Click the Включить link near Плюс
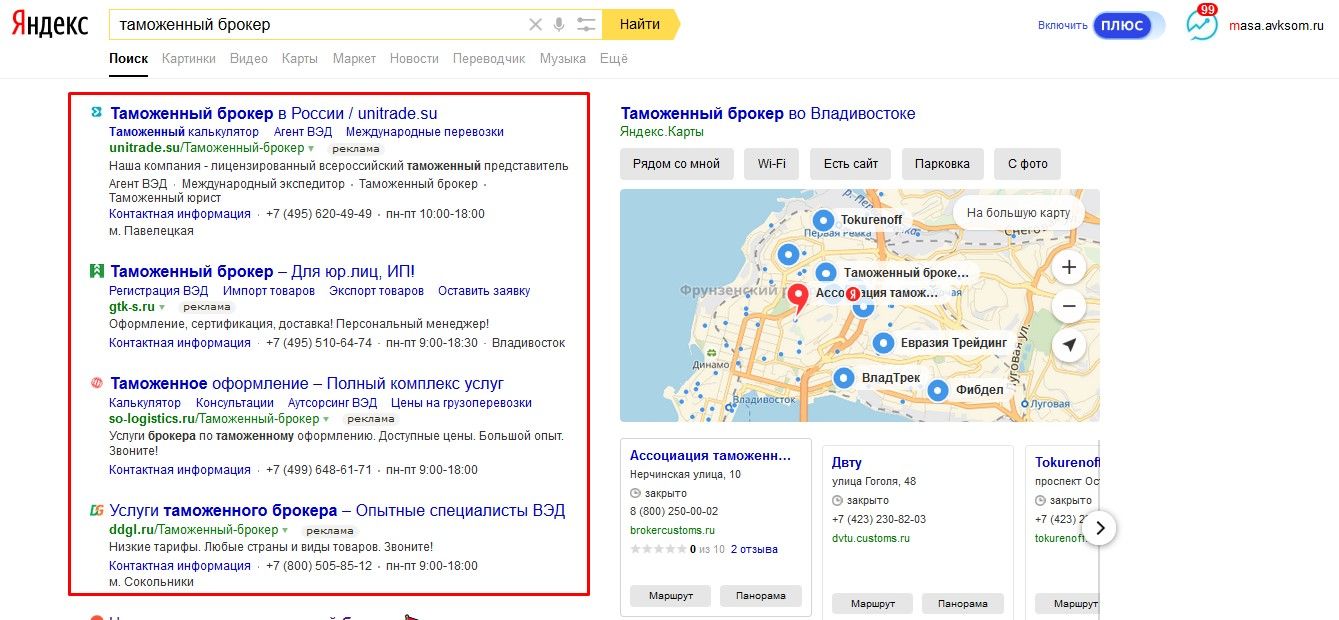The image size is (1339, 620). coord(1062,26)
